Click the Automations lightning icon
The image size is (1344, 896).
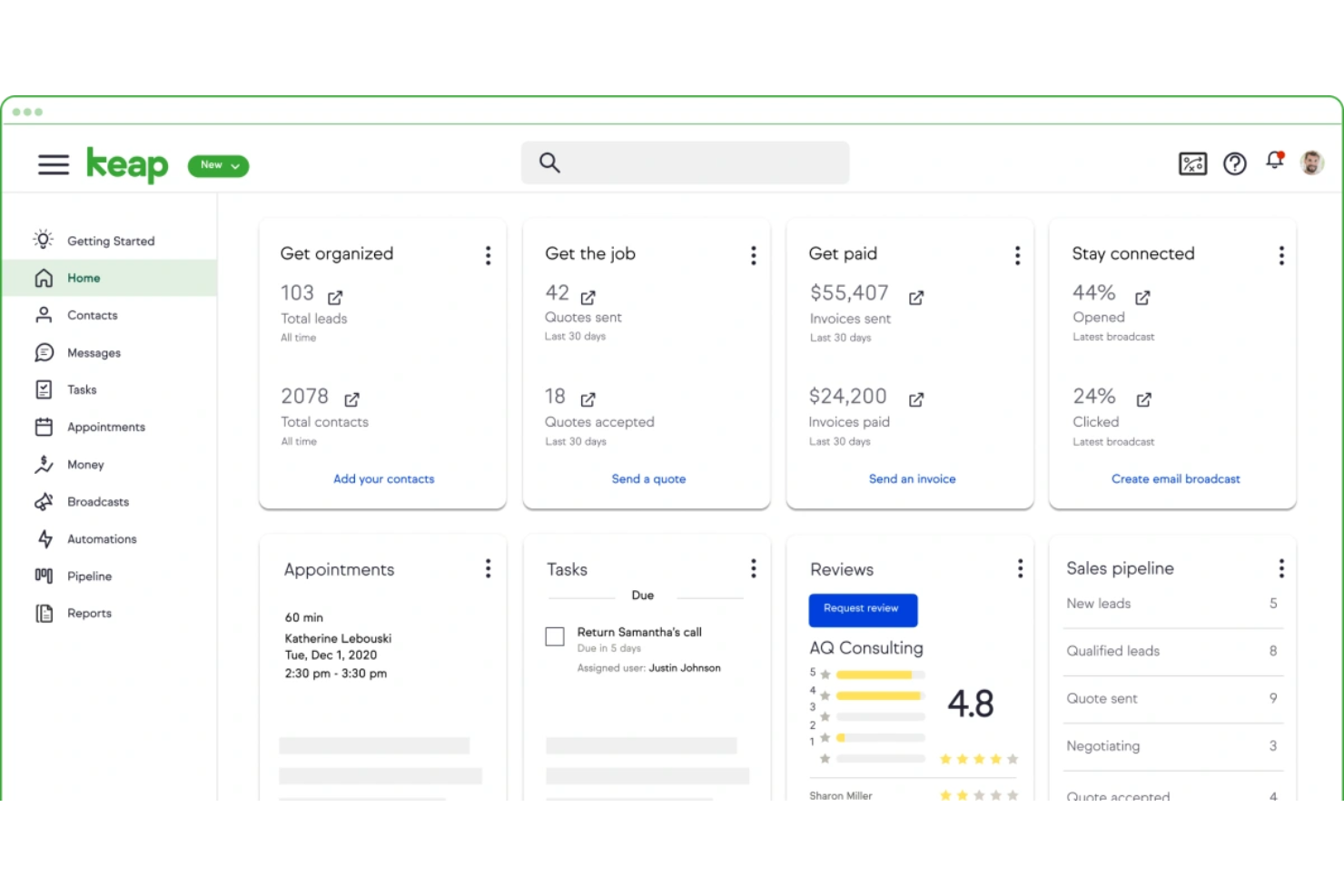tap(44, 538)
